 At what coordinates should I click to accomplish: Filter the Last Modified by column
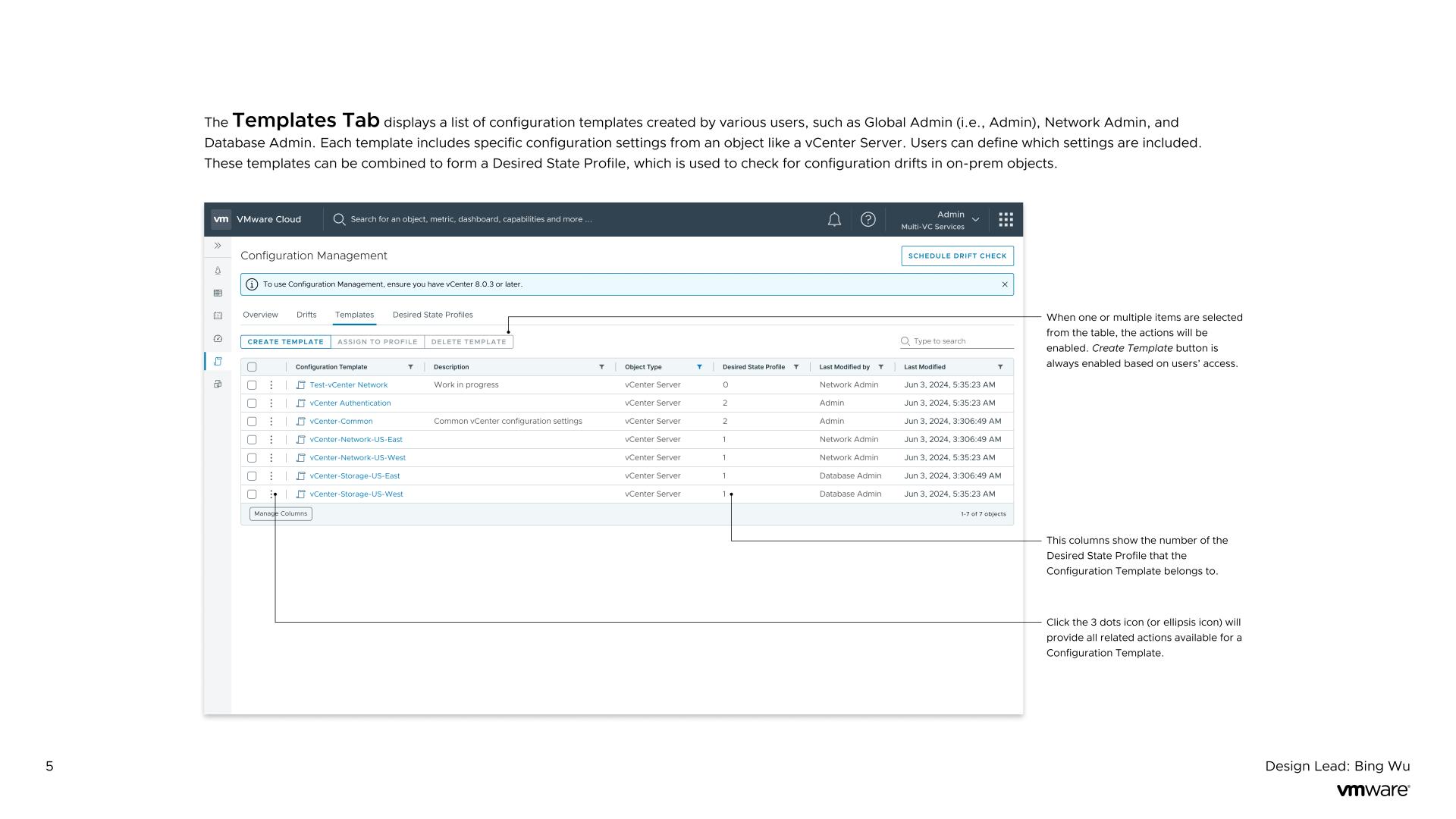[x=881, y=367]
